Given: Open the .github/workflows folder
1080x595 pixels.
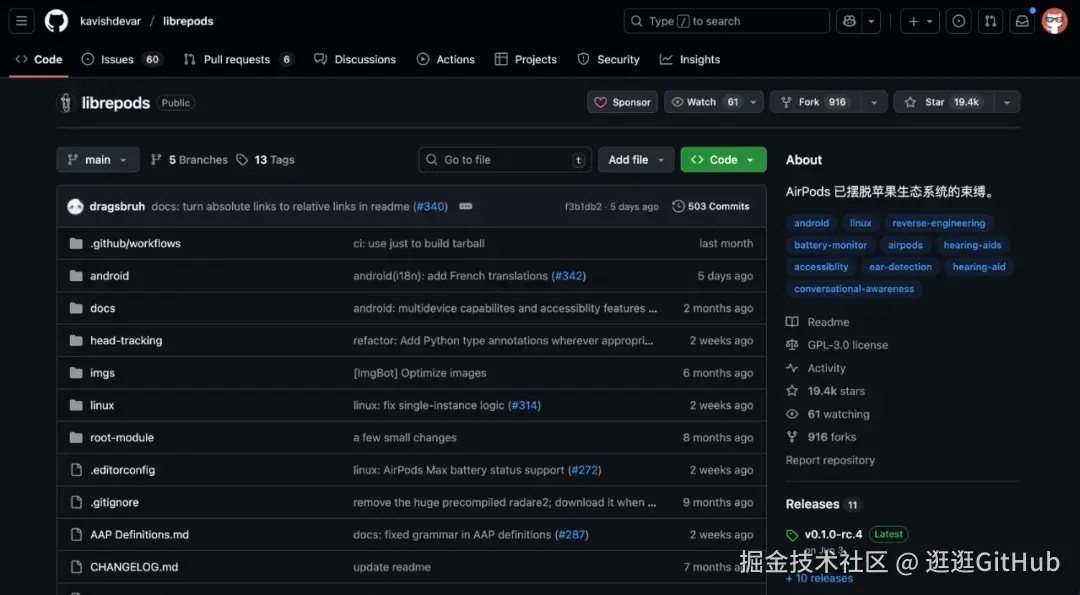Looking at the screenshot, I should tap(135, 243).
